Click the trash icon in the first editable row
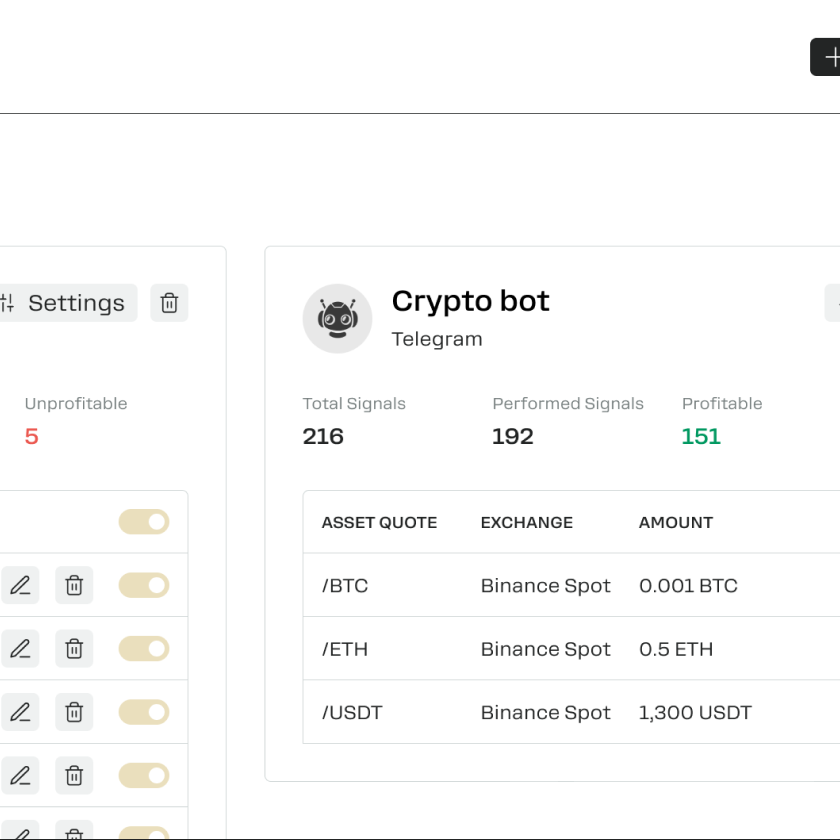 [74, 585]
